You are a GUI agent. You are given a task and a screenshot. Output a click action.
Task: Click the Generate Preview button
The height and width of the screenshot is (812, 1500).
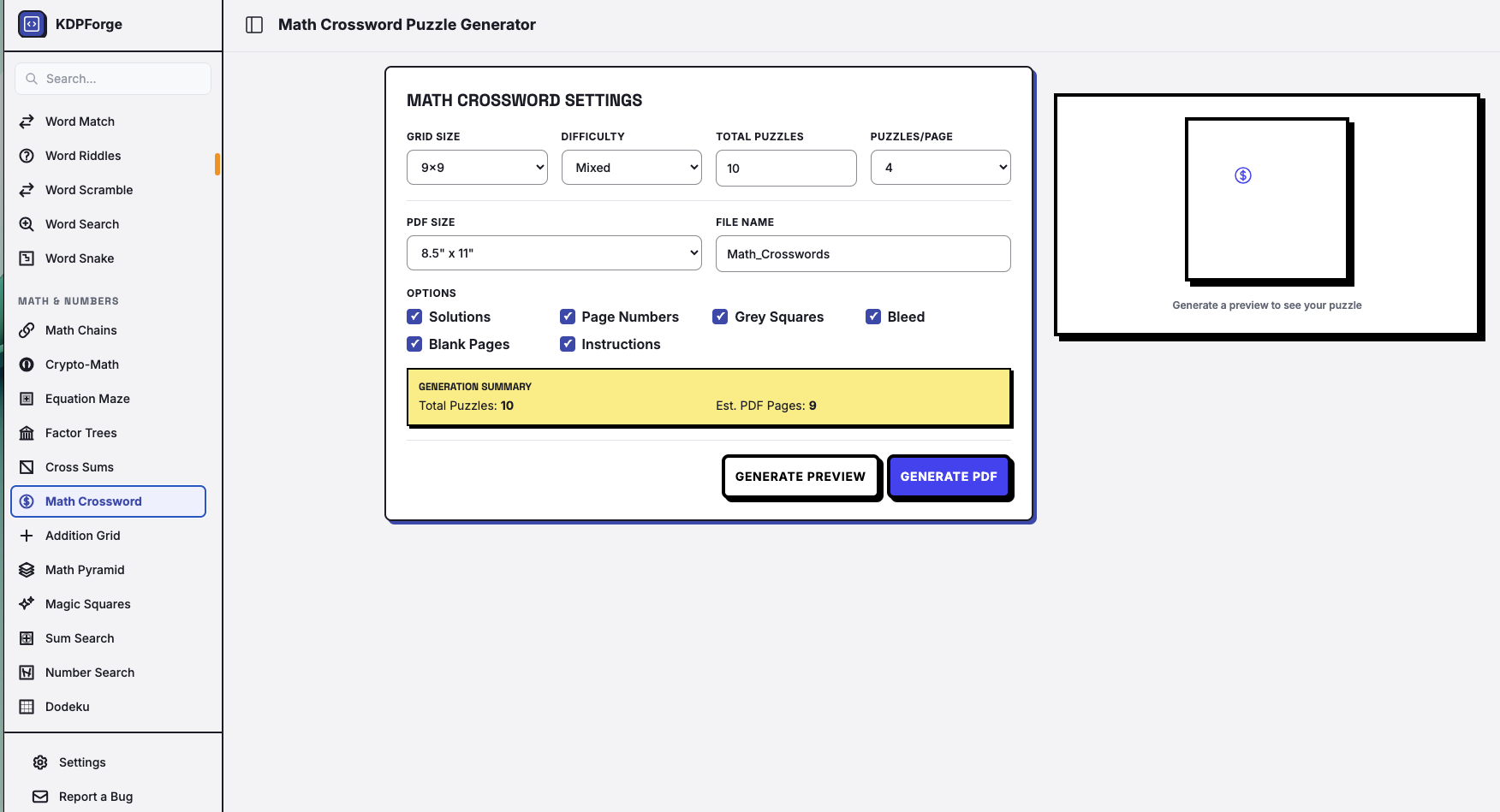coord(801,477)
